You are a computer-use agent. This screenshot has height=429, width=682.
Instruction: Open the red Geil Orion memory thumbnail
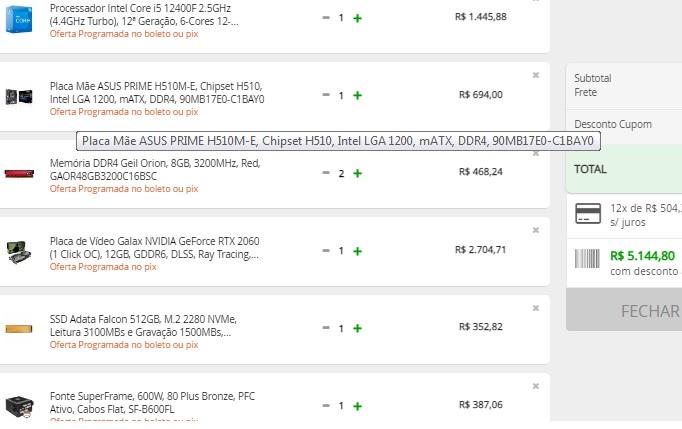19,174
